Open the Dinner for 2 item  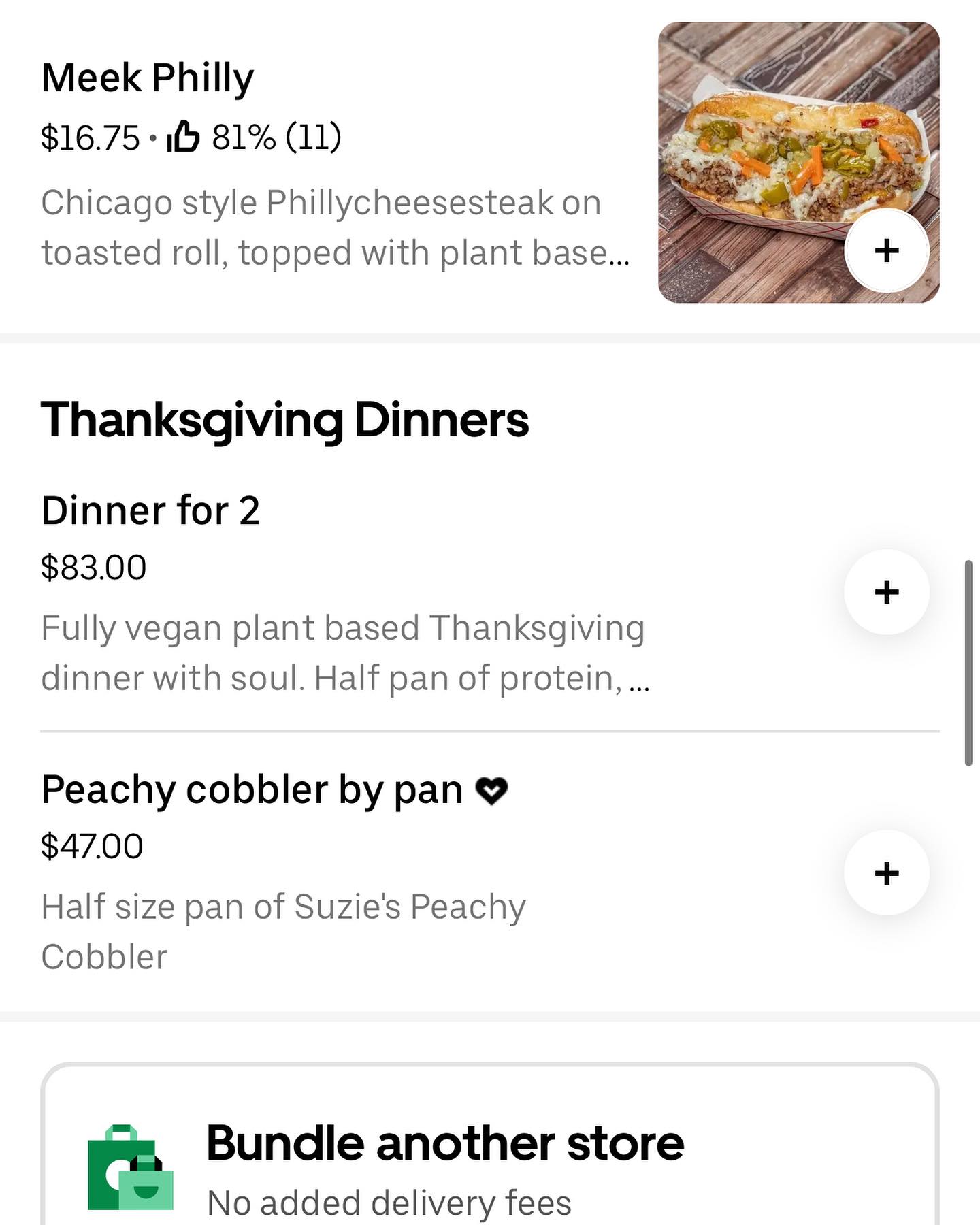tap(150, 510)
